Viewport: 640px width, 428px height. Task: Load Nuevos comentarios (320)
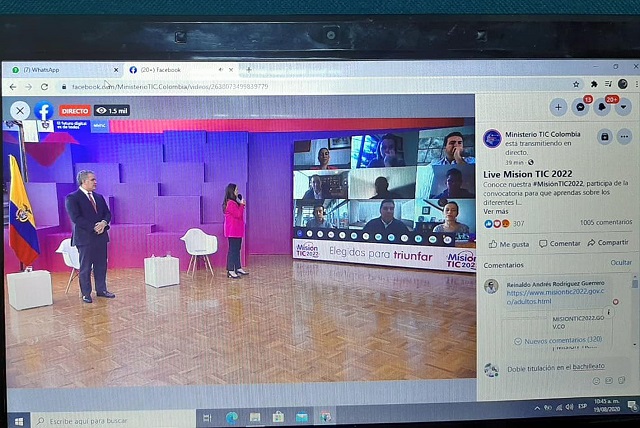558,340
